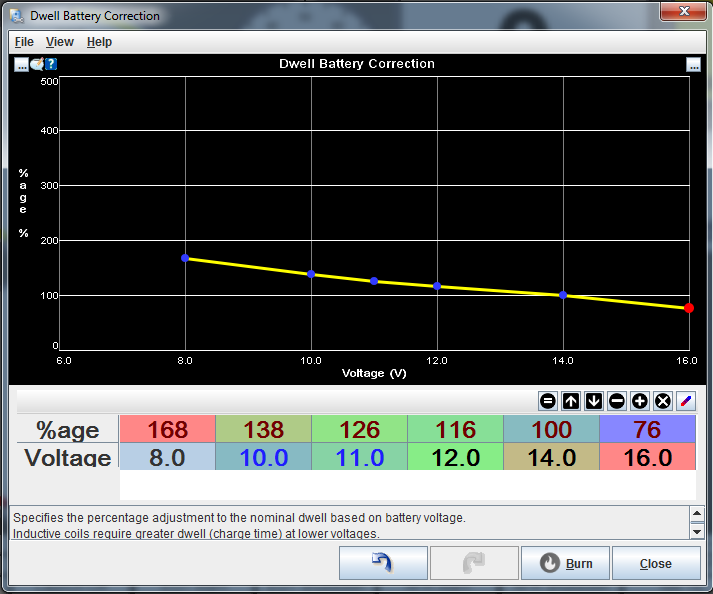The image size is (713, 594).
Task: Open the blue question mark help icon
Action: [51, 64]
